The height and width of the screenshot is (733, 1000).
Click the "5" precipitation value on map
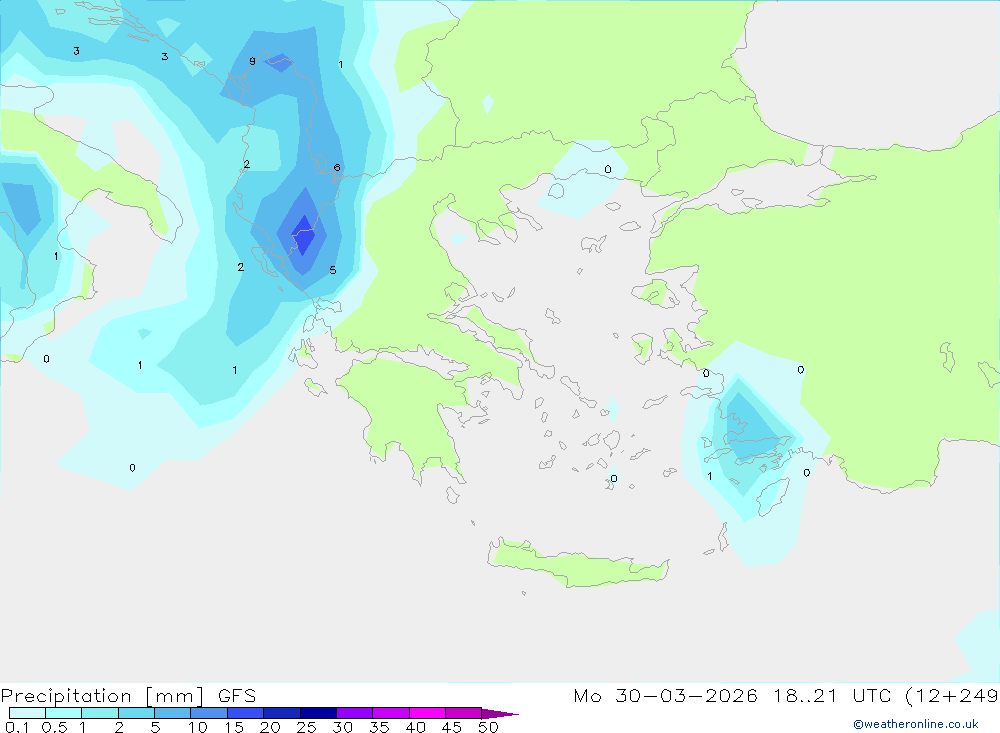pyautogui.click(x=332, y=270)
